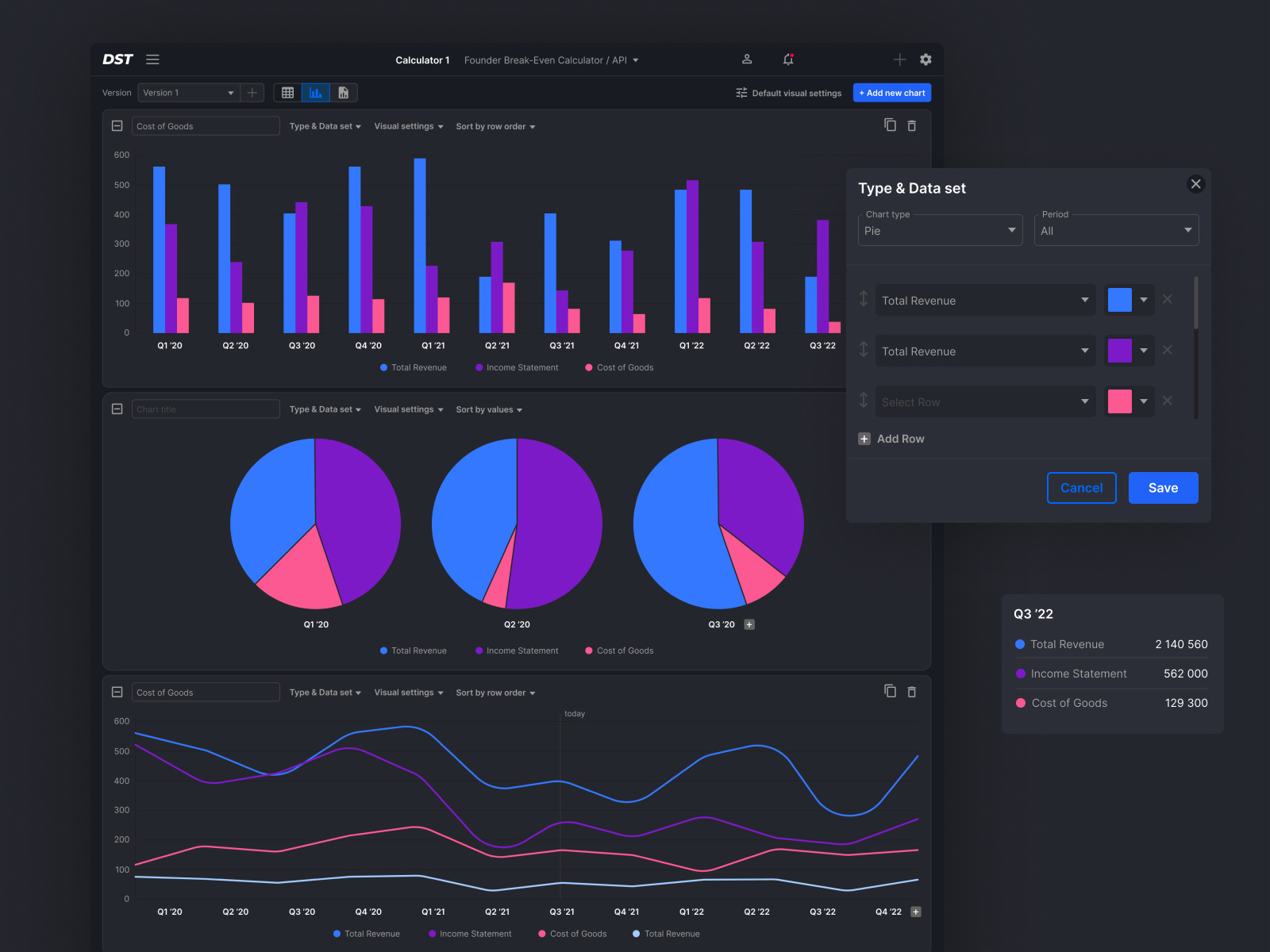Viewport: 1270px width, 952px height.
Task: Open the hamburger menu next to DST logo
Action: pyautogui.click(x=152, y=59)
